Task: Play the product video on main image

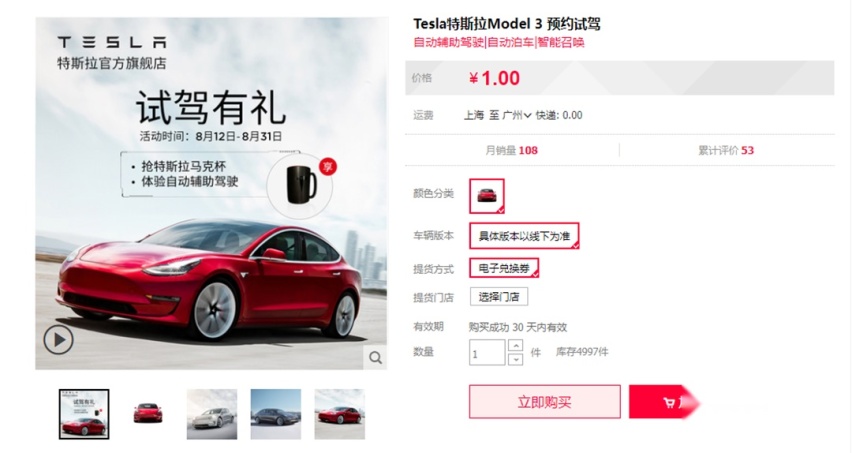Action: 58,340
